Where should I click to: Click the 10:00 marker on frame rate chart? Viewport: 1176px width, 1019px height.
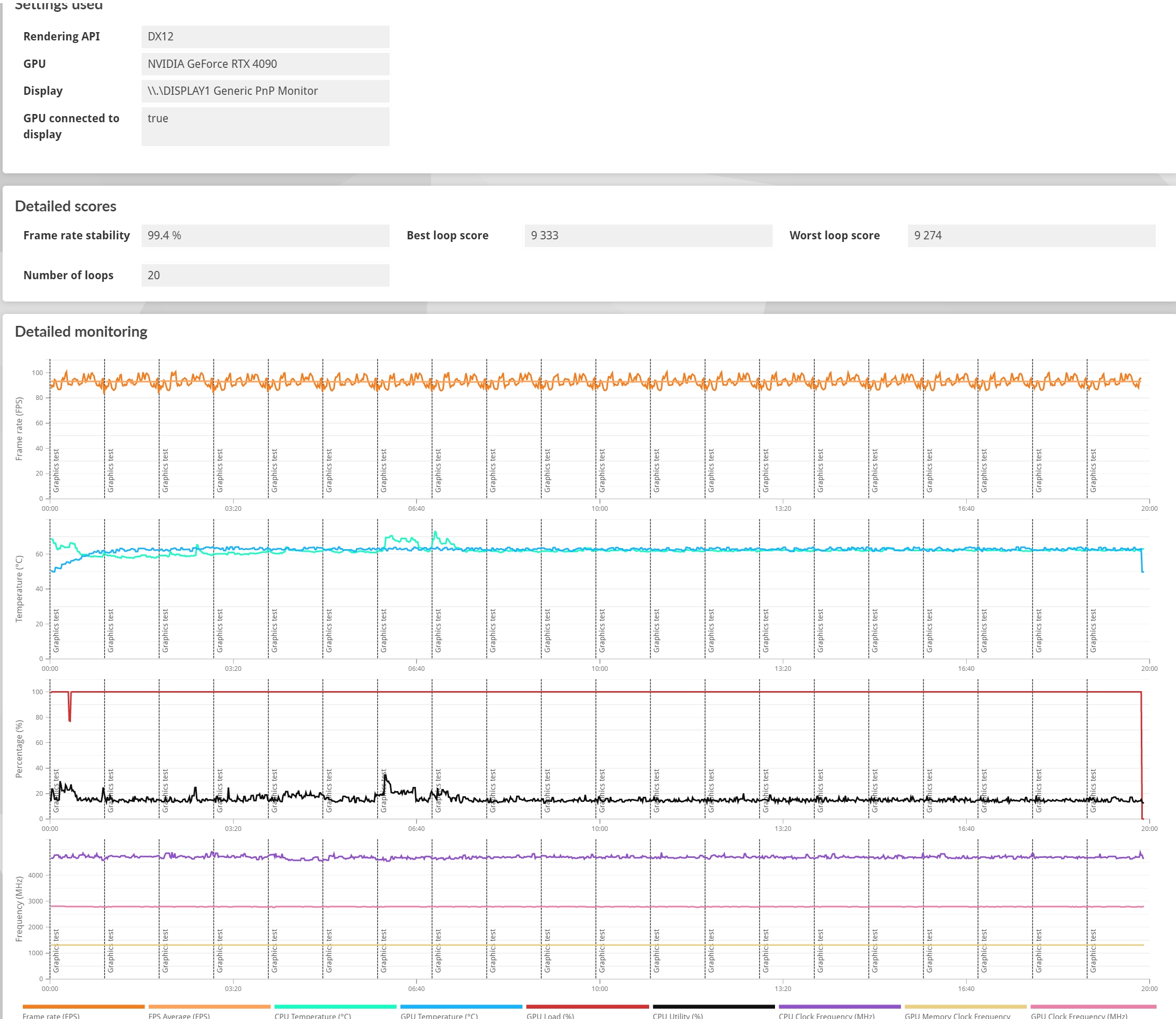[599, 508]
